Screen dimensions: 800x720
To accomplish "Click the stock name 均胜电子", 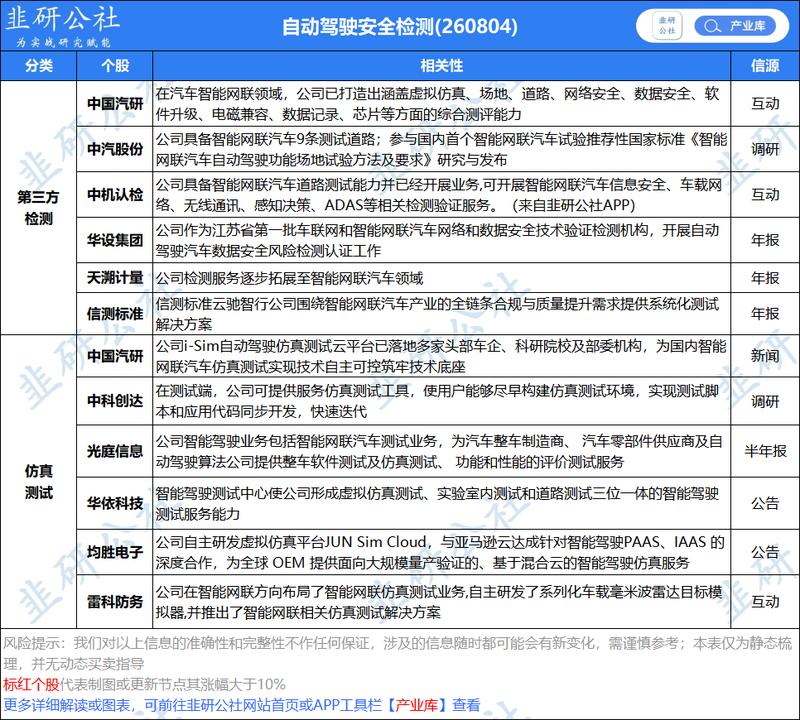I will tap(115, 552).
